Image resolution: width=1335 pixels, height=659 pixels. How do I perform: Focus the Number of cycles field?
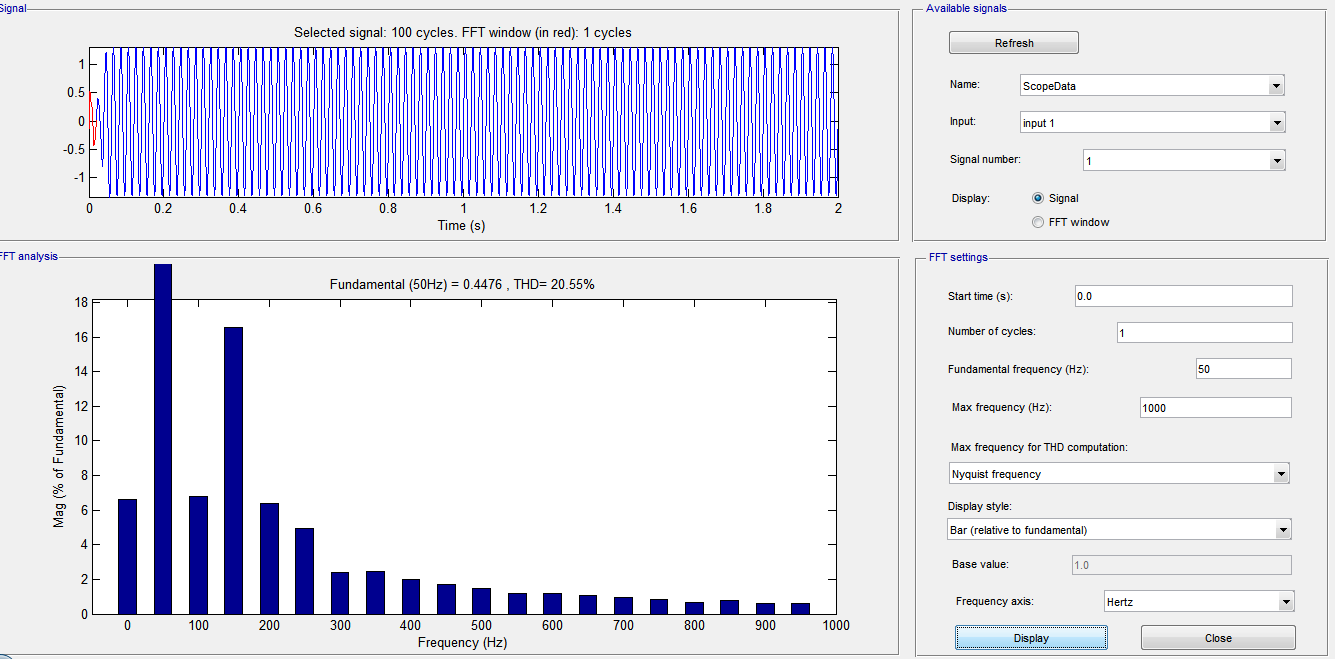[x=1203, y=333]
